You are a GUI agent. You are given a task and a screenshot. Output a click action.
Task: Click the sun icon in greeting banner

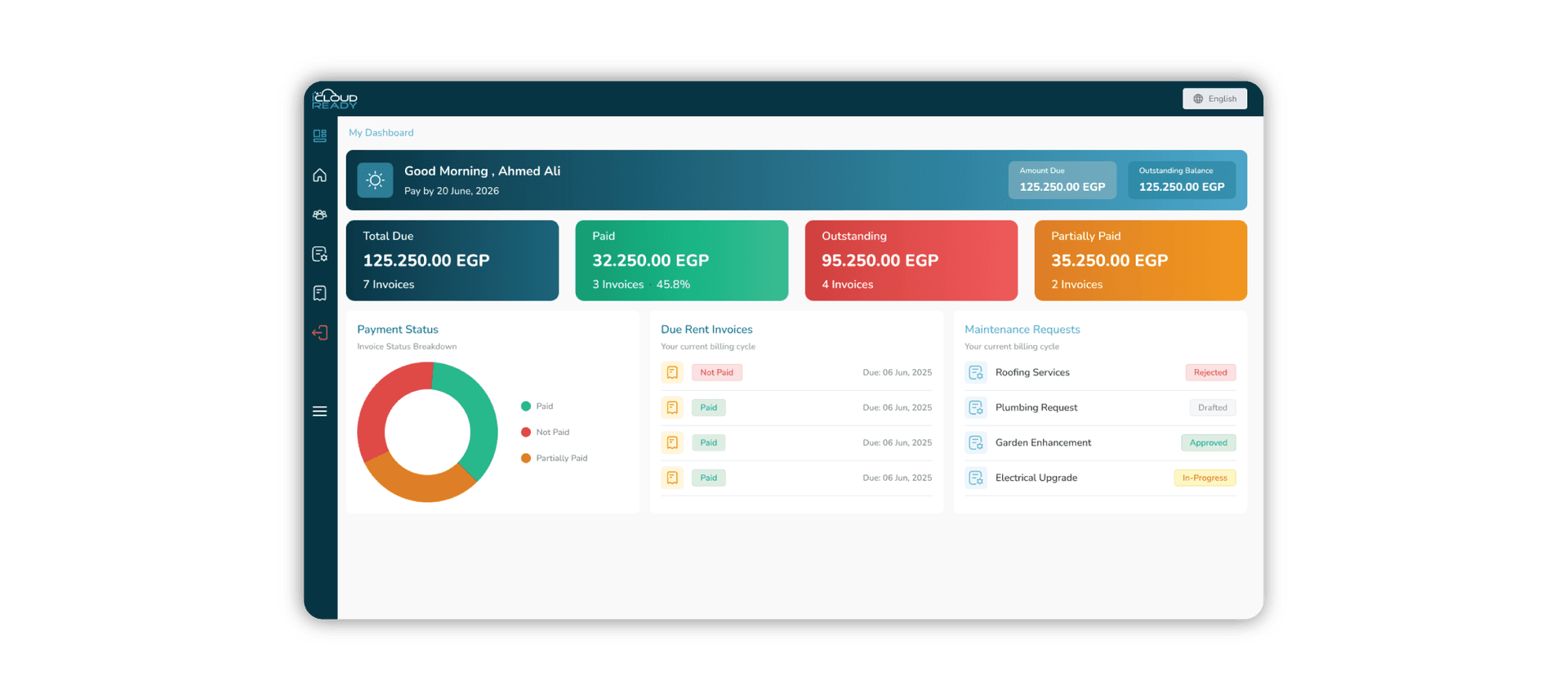click(375, 180)
